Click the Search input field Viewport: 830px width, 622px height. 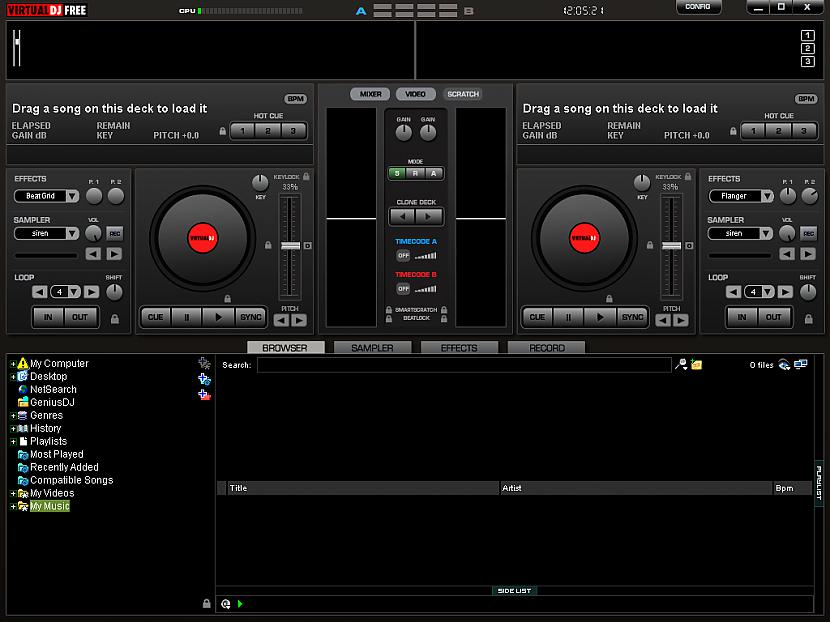click(x=464, y=365)
